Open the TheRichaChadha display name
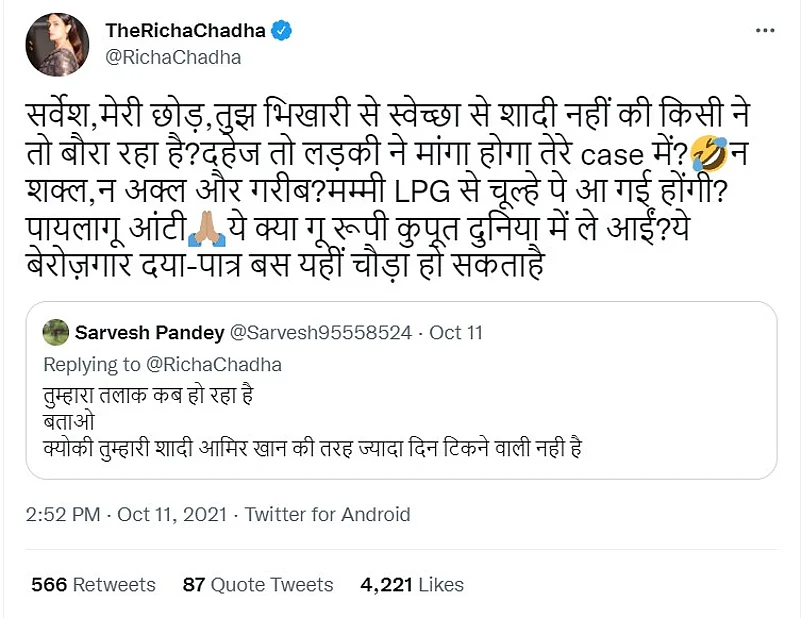The width and height of the screenshot is (801, 618). (x=185, y=30)
